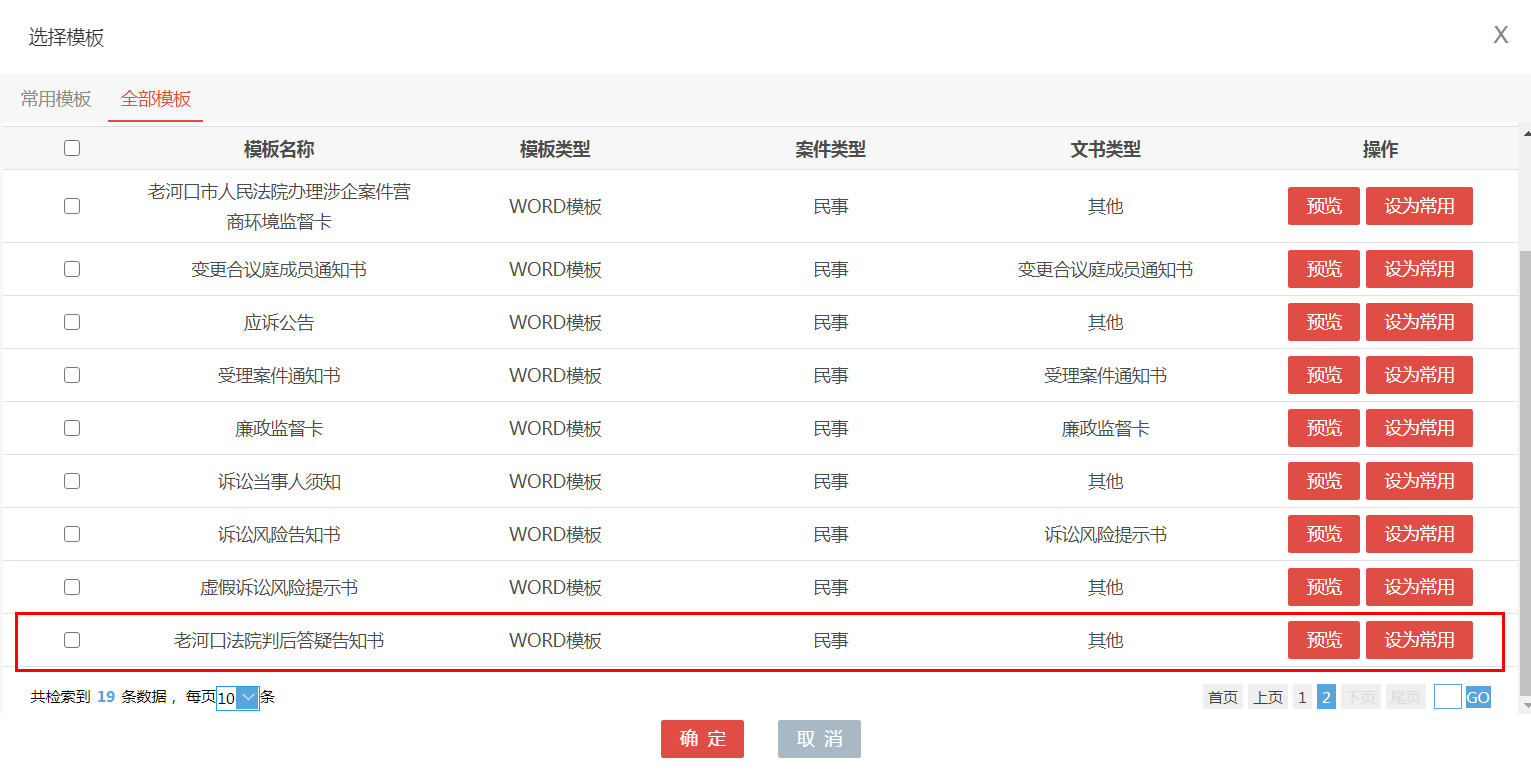This screenshot has height=775, width=1531.
Task: Set 老河口法院判后答疑告知书 as 常用
Action: (1419, 640)
